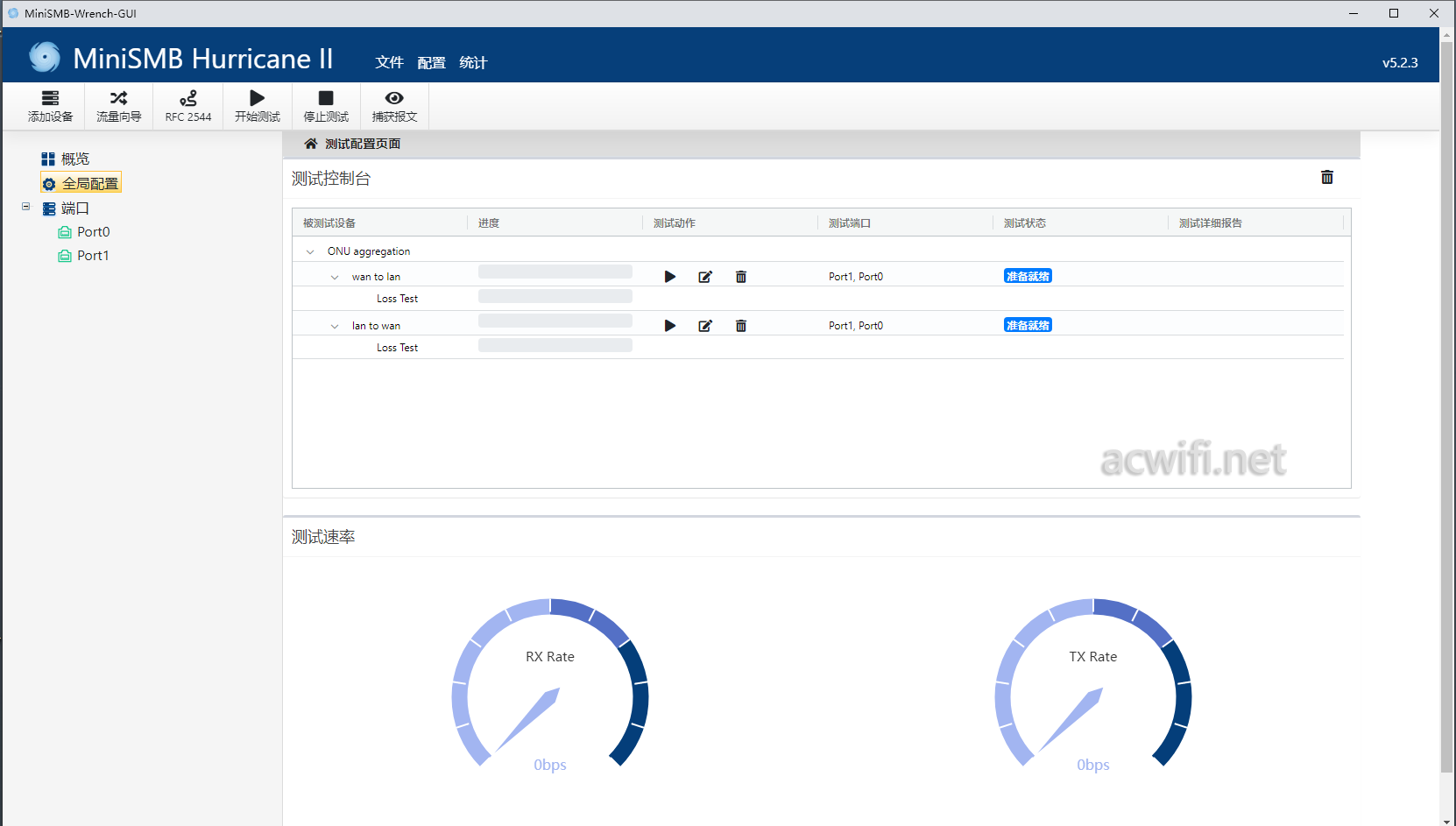Click Port1, Port0 cell in lan to wan row
1456x826 pixels.
pos(856,326)
